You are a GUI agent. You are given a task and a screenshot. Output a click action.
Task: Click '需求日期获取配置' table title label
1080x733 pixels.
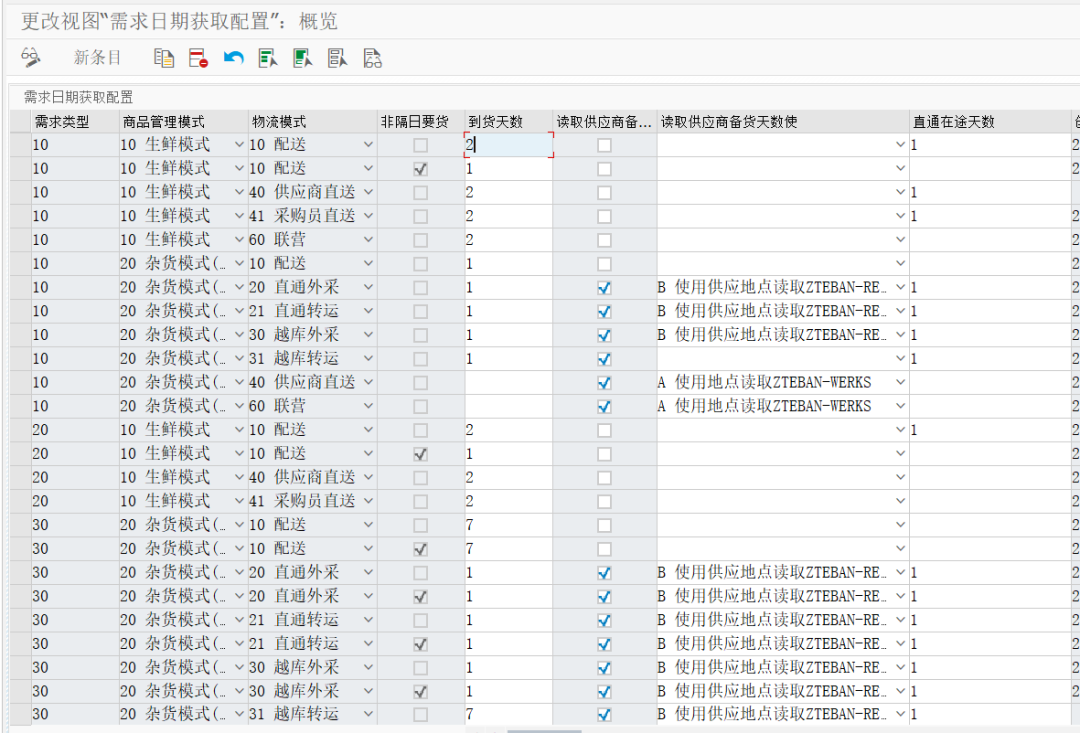click(79, 97)
